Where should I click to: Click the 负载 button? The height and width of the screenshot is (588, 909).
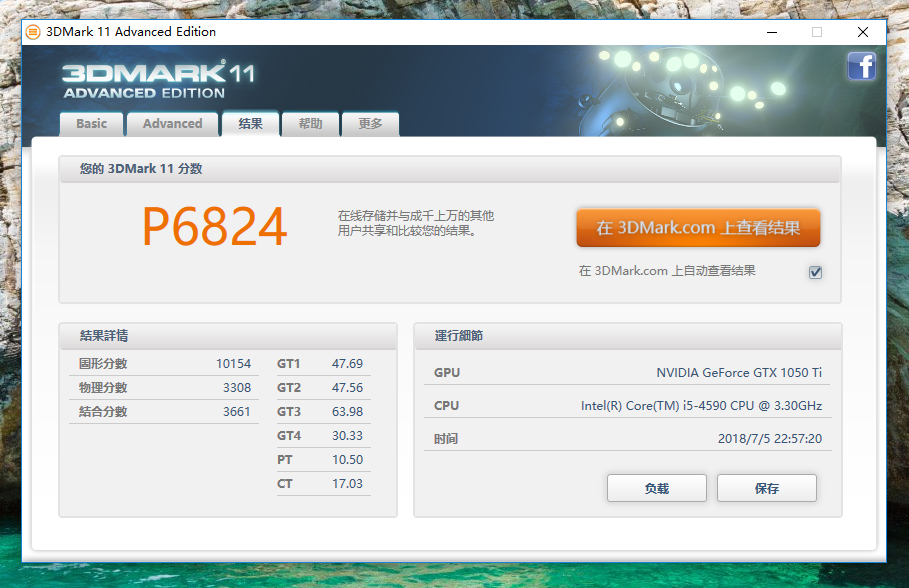tap(656, 488)
